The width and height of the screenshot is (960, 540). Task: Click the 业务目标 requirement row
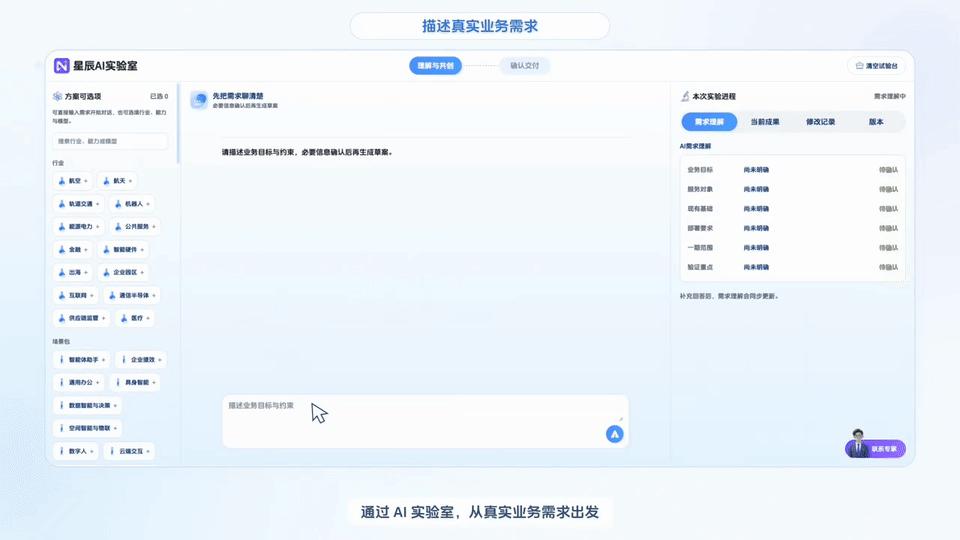(x=792, y=170)
